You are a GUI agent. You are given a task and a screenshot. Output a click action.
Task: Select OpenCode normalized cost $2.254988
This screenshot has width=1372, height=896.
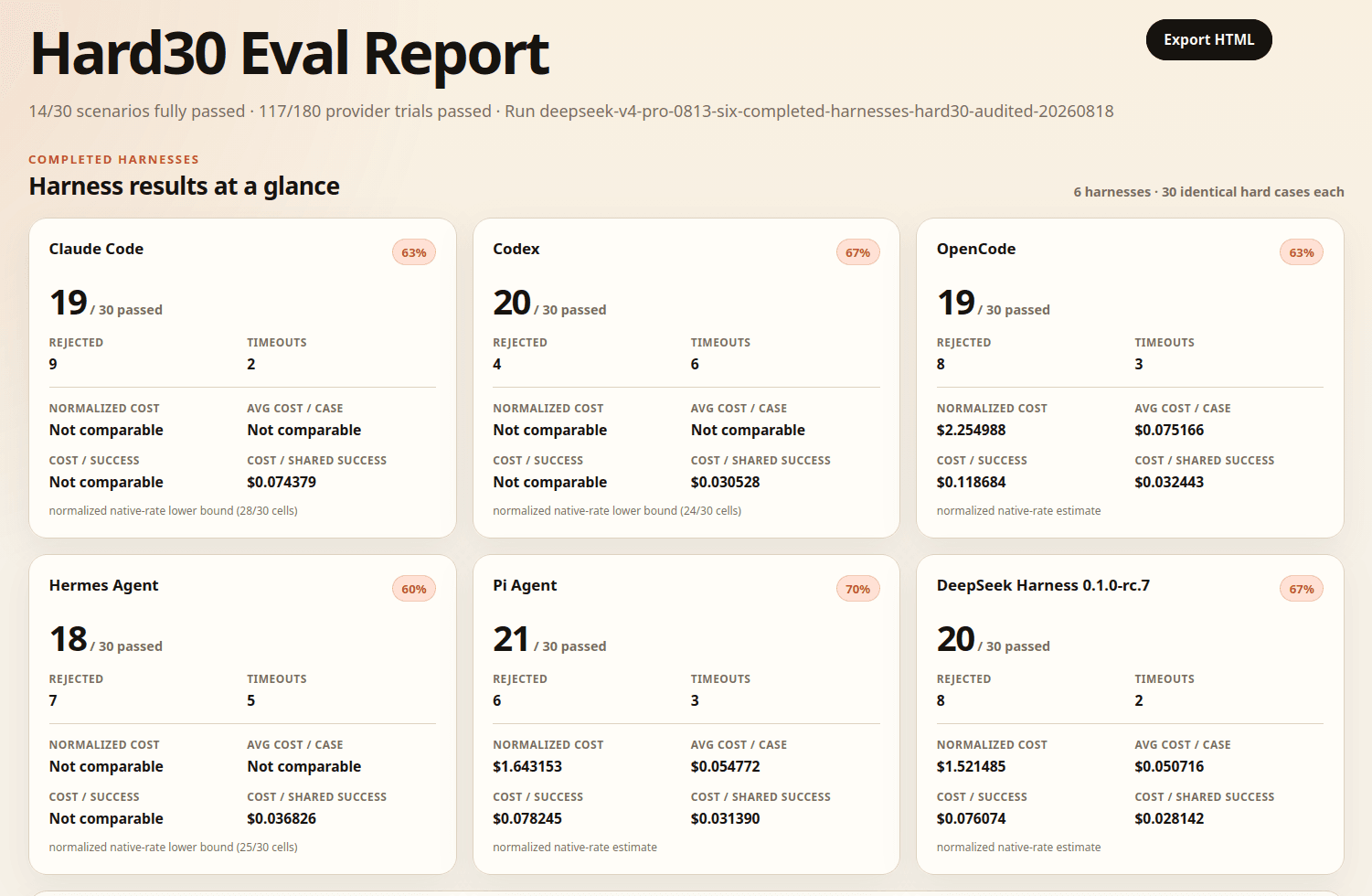pos(971,430)
